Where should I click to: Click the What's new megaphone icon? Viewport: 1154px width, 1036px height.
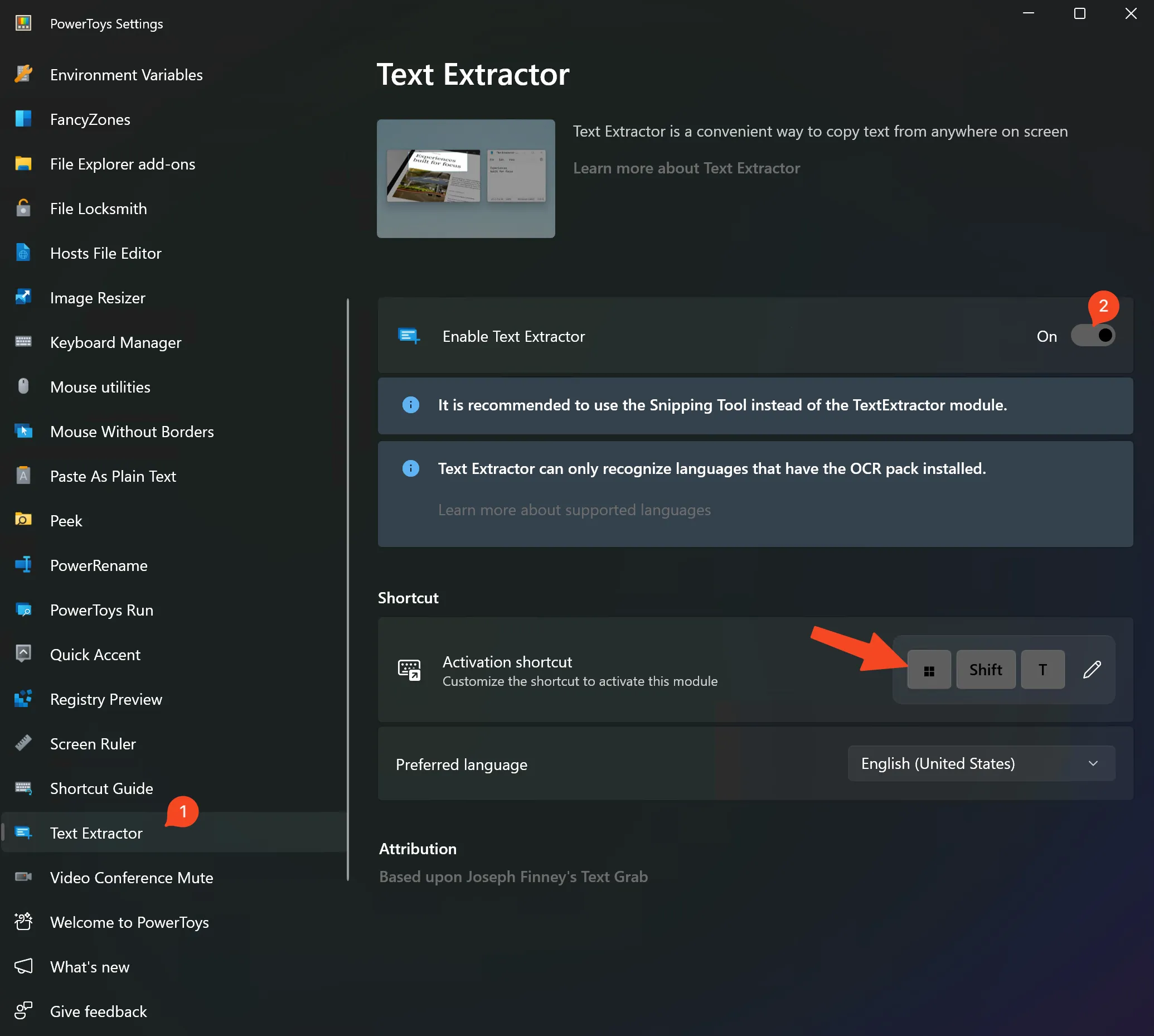tap(23, 966)
